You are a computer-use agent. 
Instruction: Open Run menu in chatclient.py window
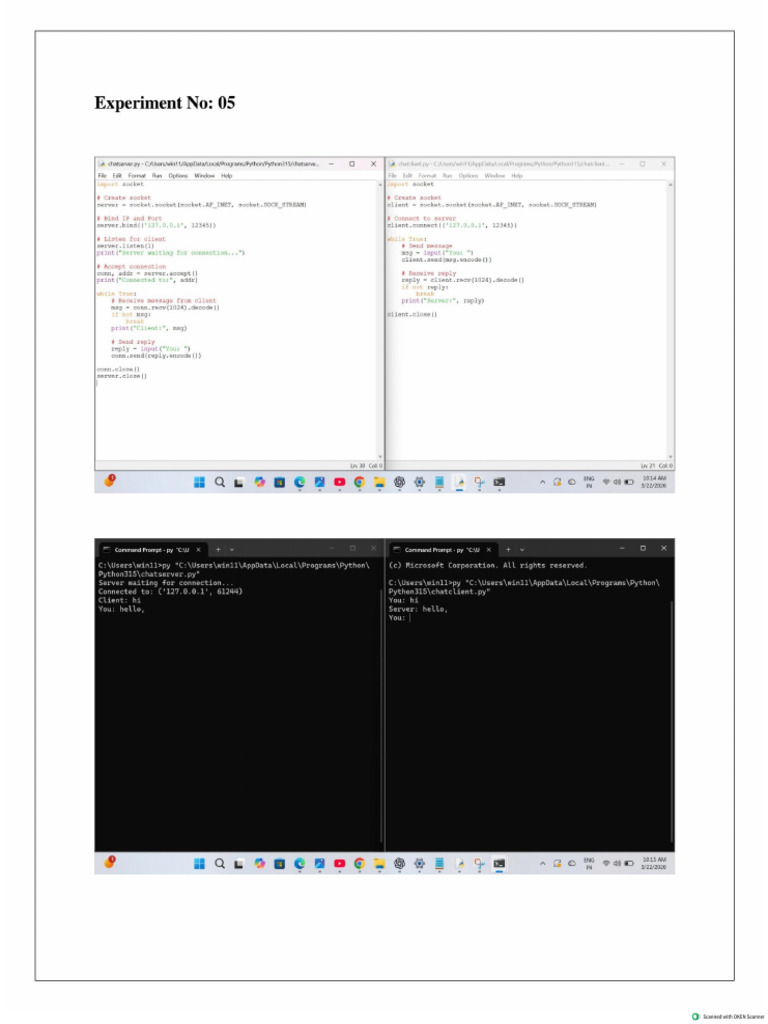point(447,176)
